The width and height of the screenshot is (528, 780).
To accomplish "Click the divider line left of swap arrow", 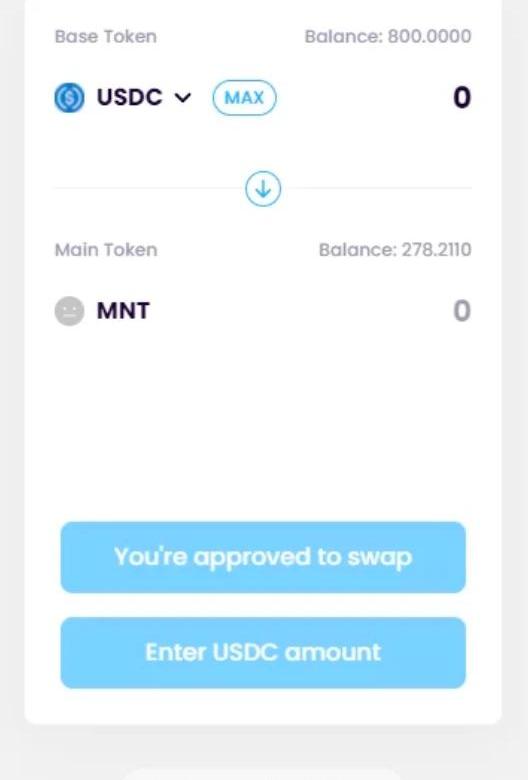I will coord(149,189).
